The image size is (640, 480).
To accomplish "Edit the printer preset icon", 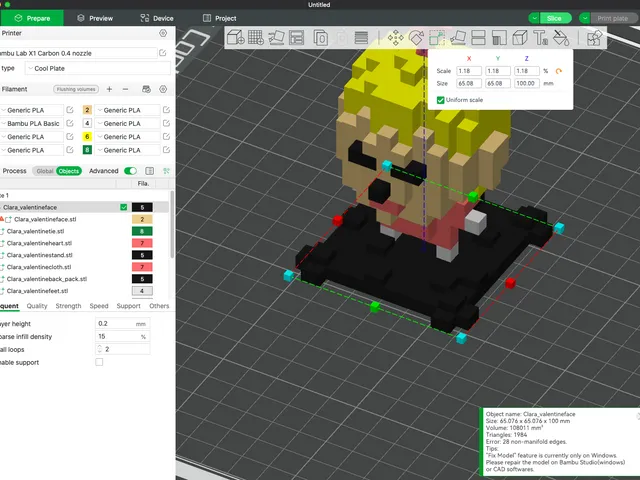I will coord(162,53).
